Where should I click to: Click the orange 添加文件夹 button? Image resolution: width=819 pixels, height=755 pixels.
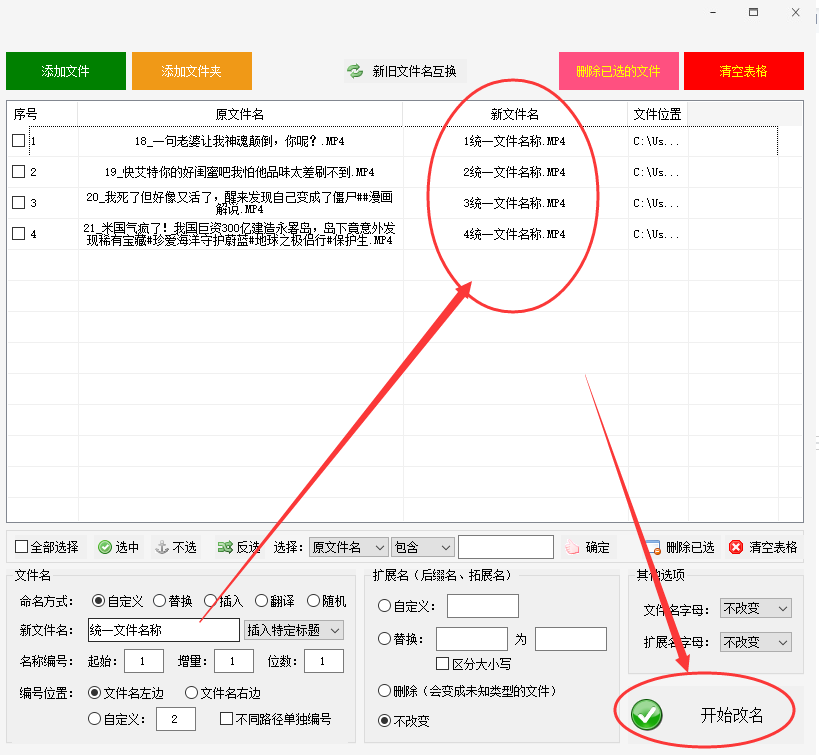pyautogui.click(x=192, y=71)
